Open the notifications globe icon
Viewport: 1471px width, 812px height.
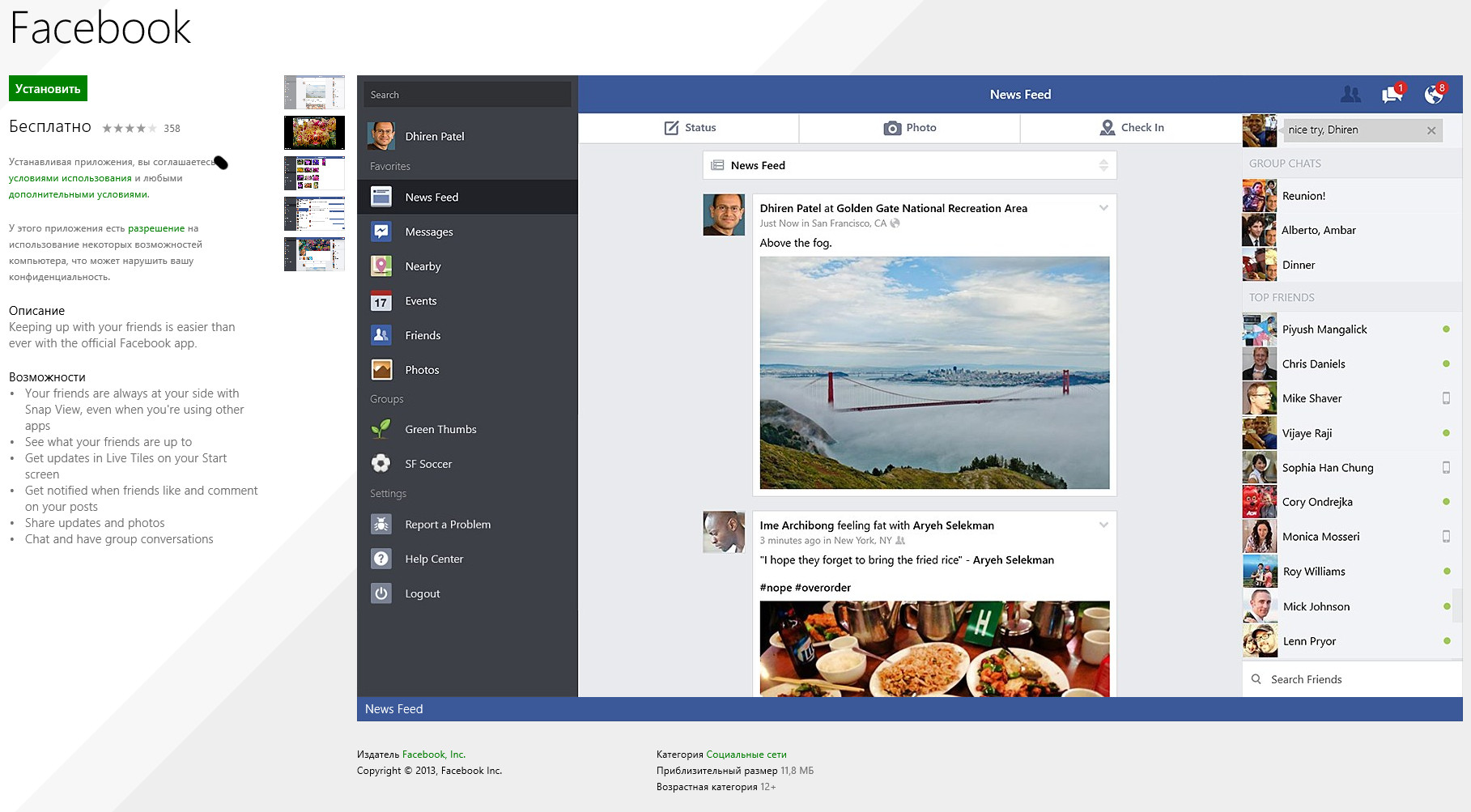[1434, 95]
